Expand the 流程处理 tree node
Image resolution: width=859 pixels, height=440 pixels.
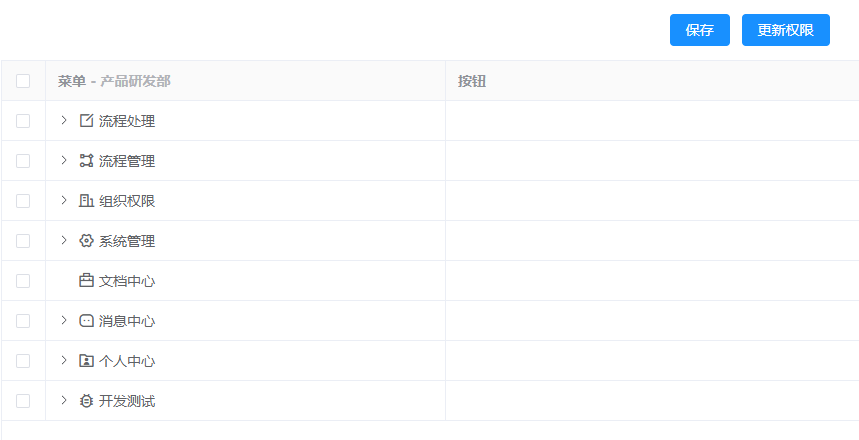click(x=64, y=120)
